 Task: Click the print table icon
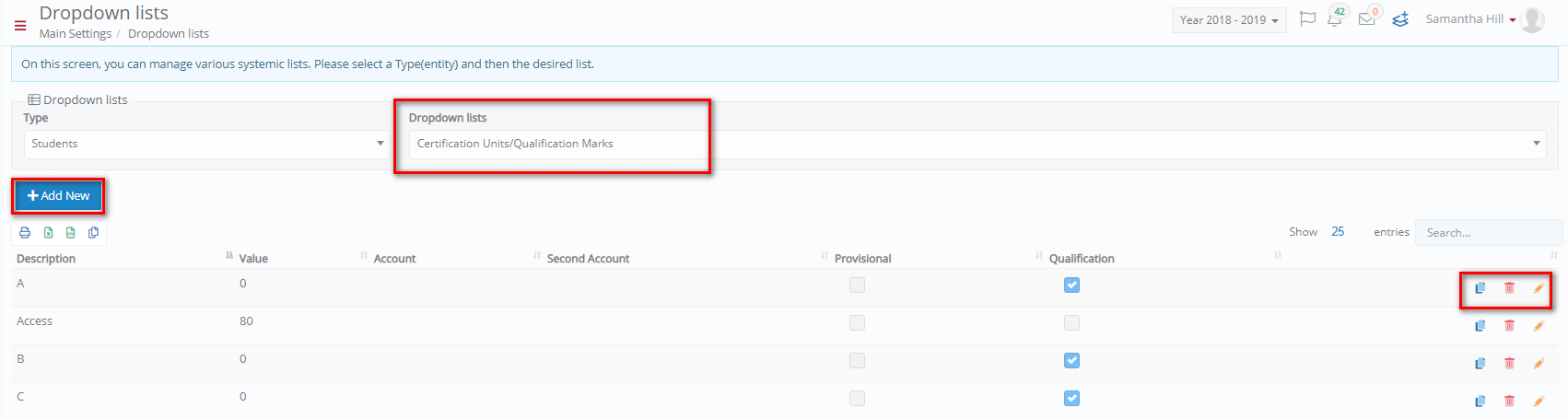tap(25, 233)
